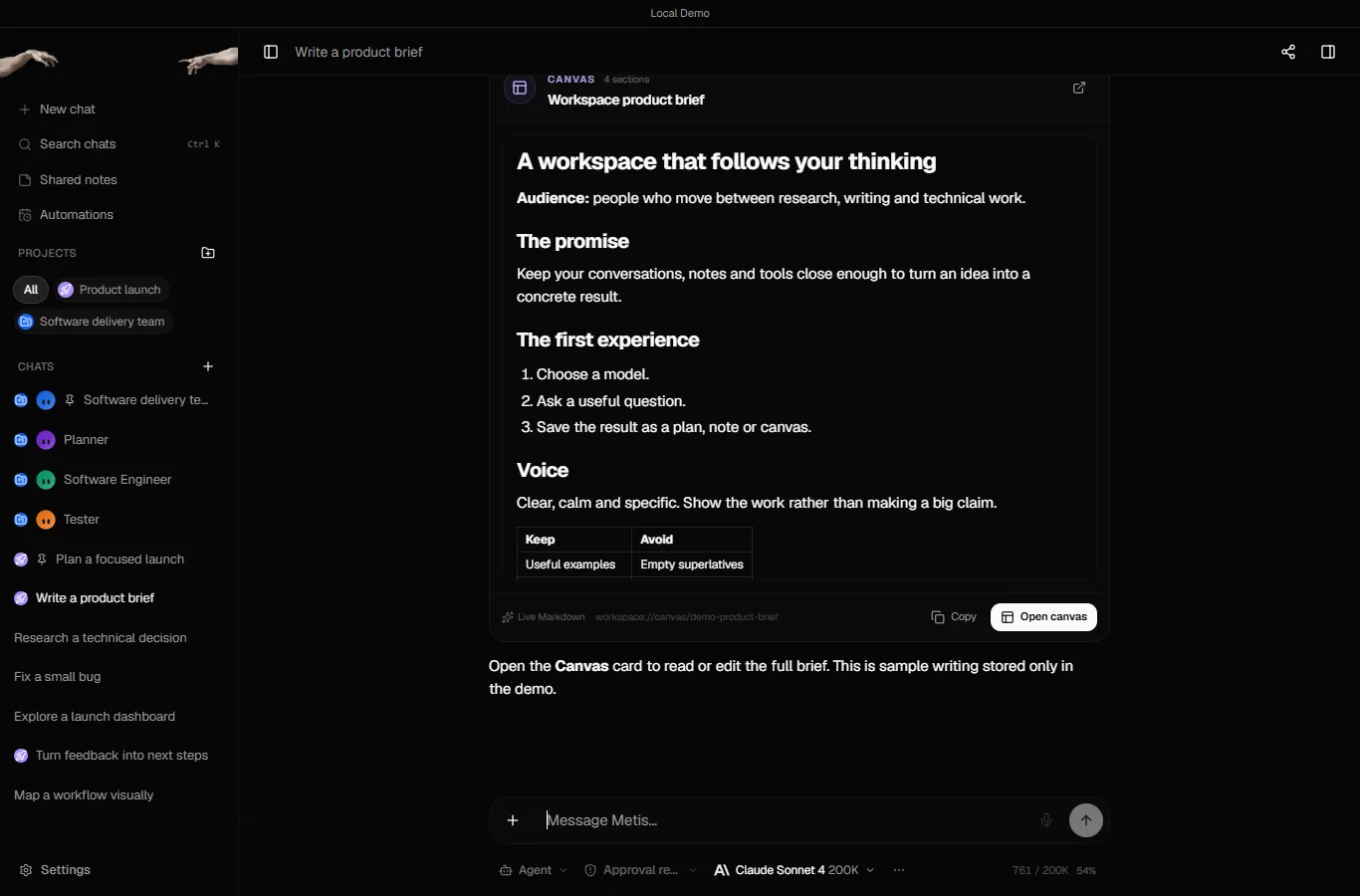
Task: Open the pinned Software delivery team chat
Action: [x=118, y=400]
